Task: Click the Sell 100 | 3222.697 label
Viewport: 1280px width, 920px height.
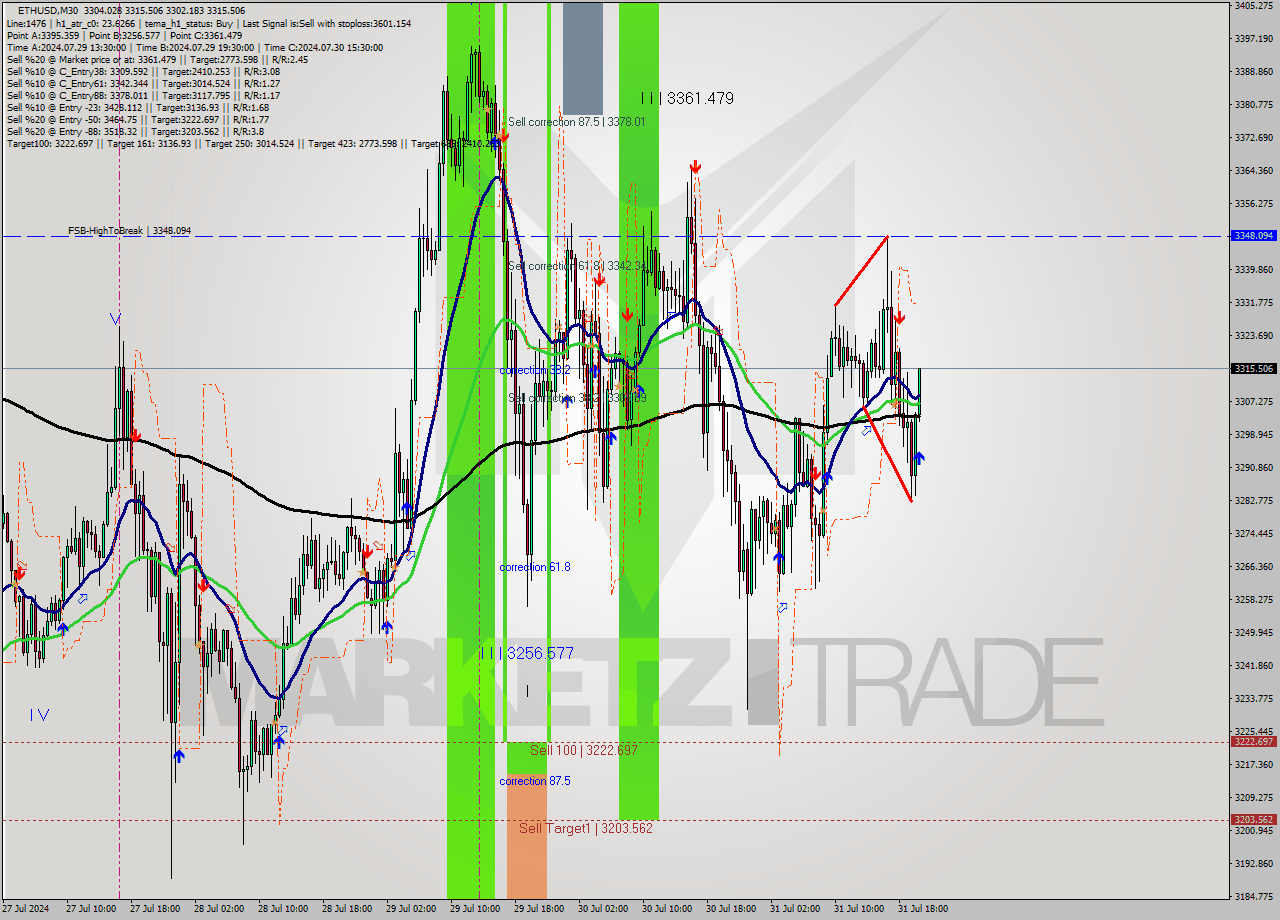Action: coord(584,750)
